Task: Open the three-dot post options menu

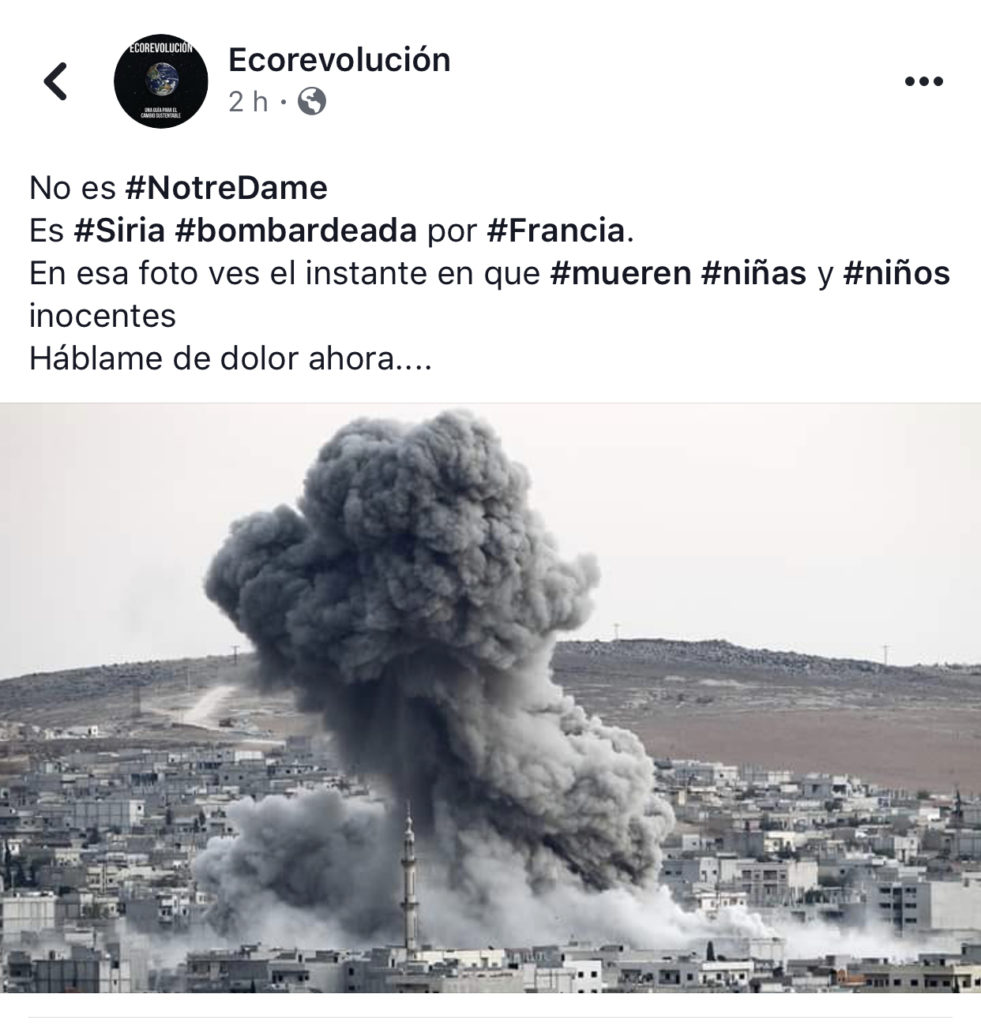Action: [924, 82]
